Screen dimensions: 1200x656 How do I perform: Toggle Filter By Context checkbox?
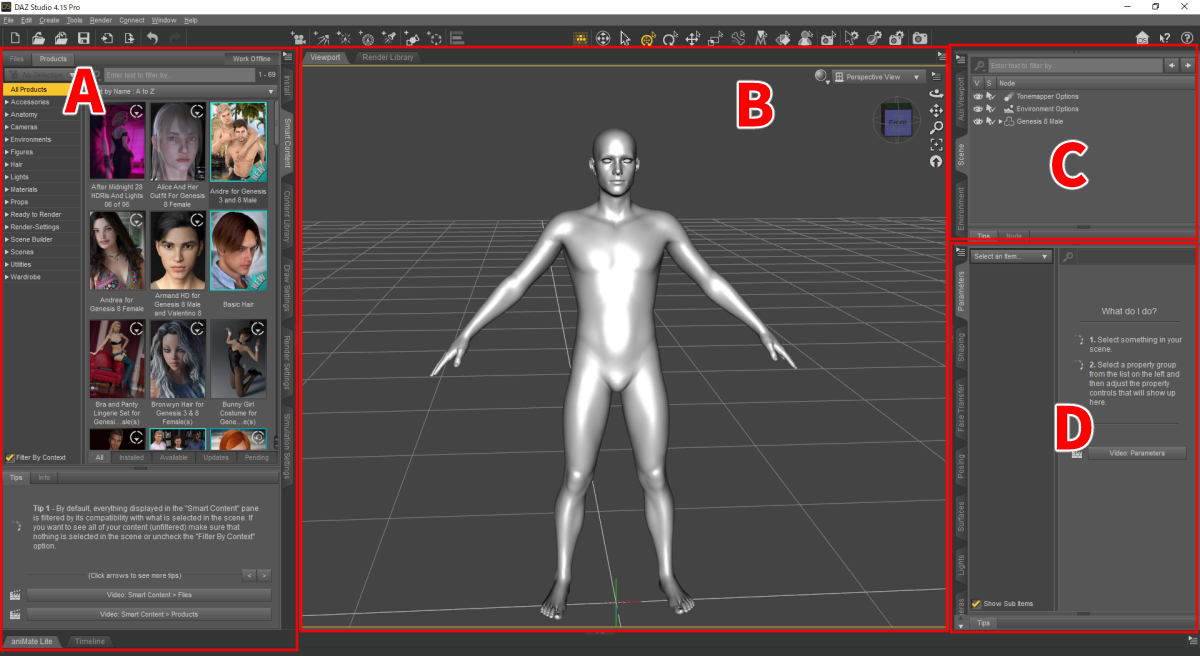10,457
